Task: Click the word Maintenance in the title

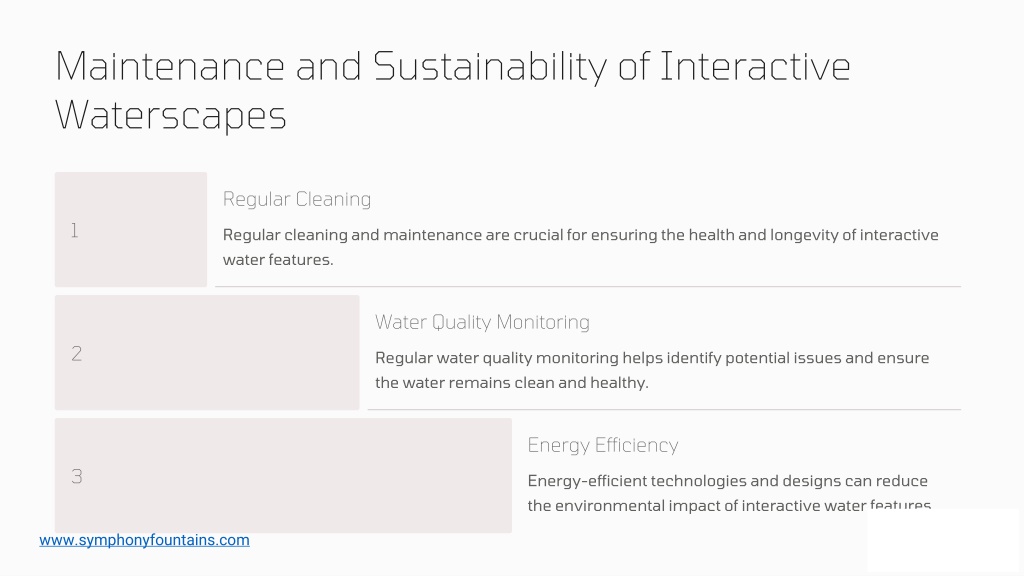Action: click(x=170, y=67)
